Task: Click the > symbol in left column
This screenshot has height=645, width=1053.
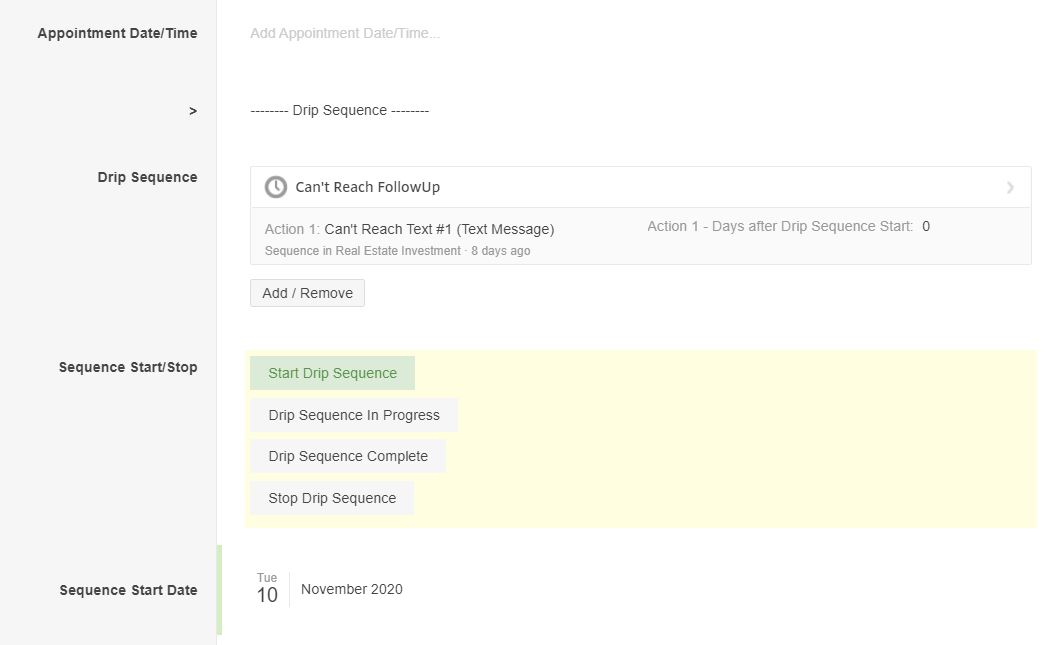Action: [x=193, y=111]
